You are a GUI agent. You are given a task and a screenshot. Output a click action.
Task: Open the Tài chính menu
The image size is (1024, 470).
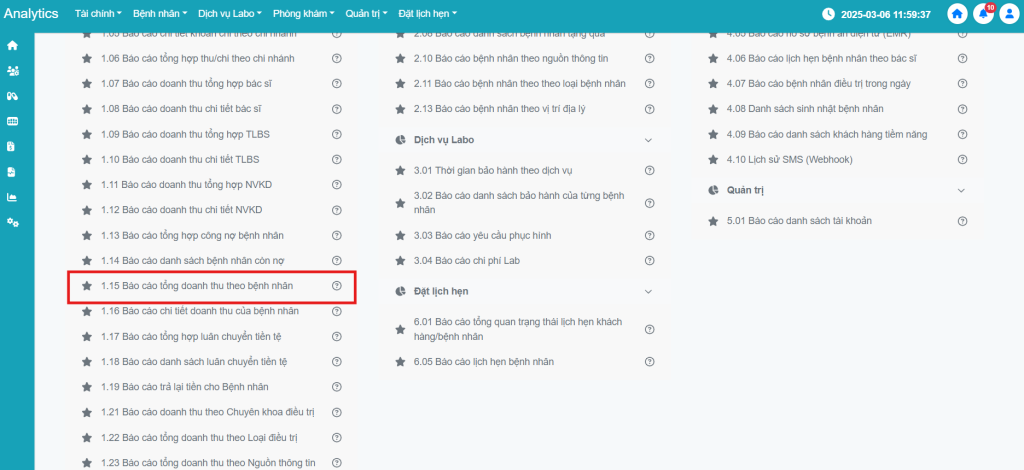97,14
